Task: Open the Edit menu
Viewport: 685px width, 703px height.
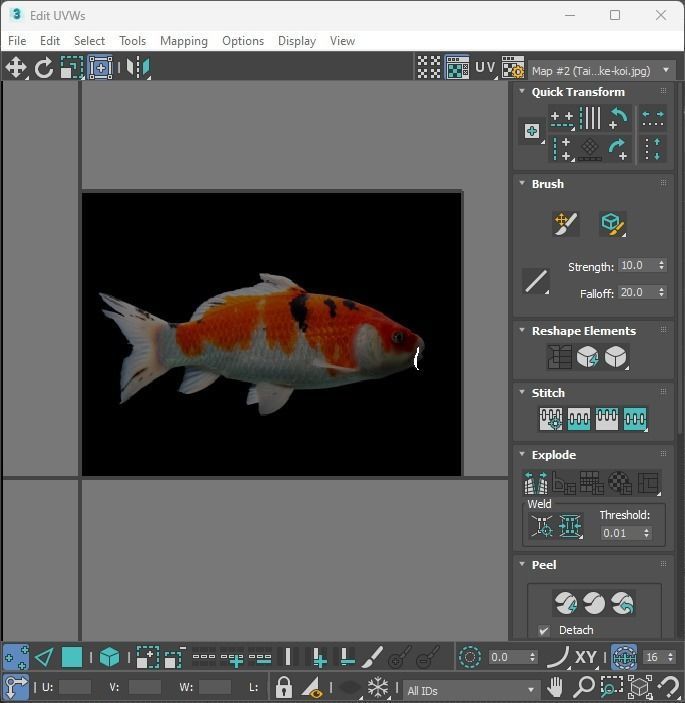Action: pos(50,41)
